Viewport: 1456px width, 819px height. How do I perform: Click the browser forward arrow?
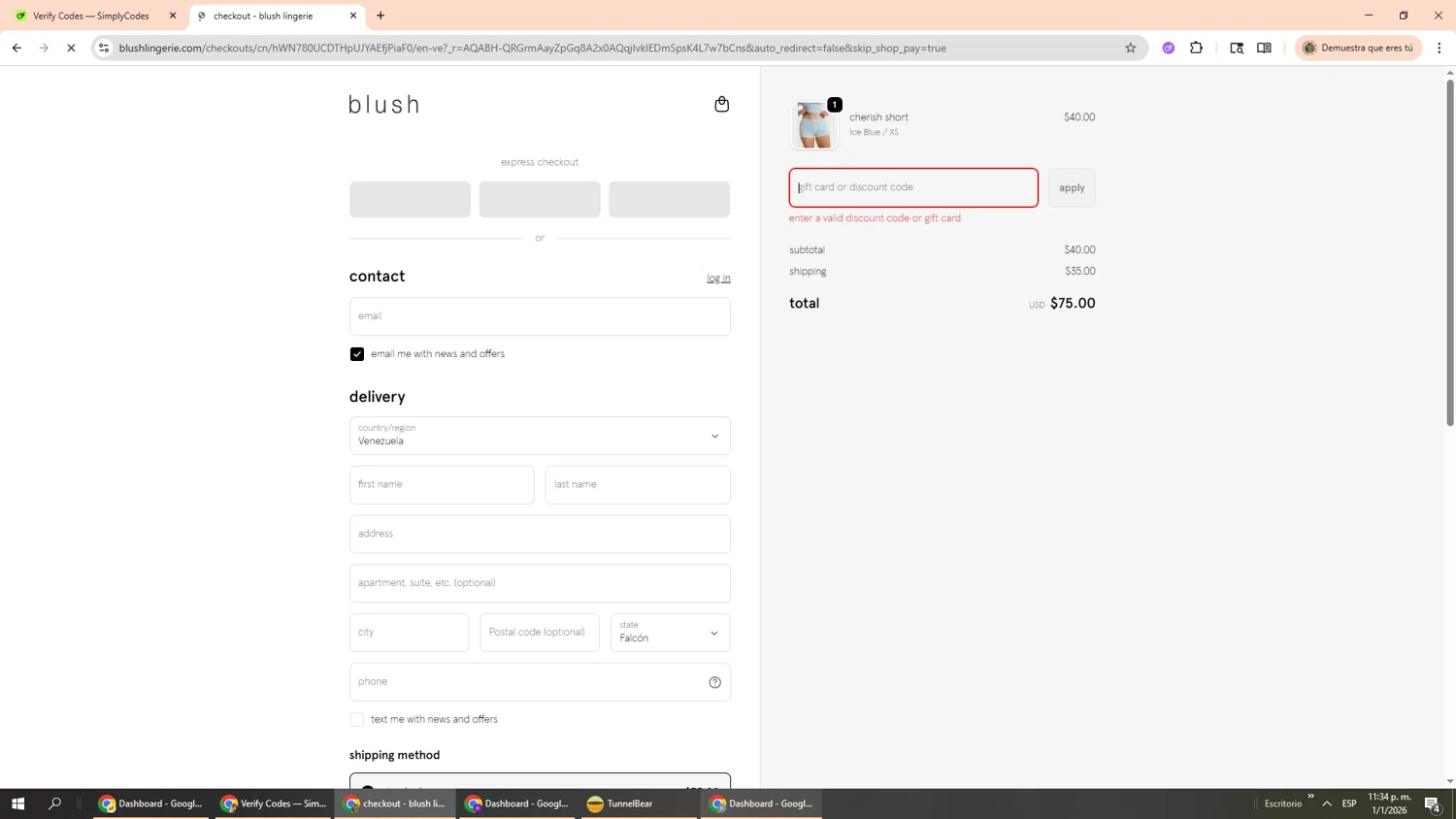[44, 48]
